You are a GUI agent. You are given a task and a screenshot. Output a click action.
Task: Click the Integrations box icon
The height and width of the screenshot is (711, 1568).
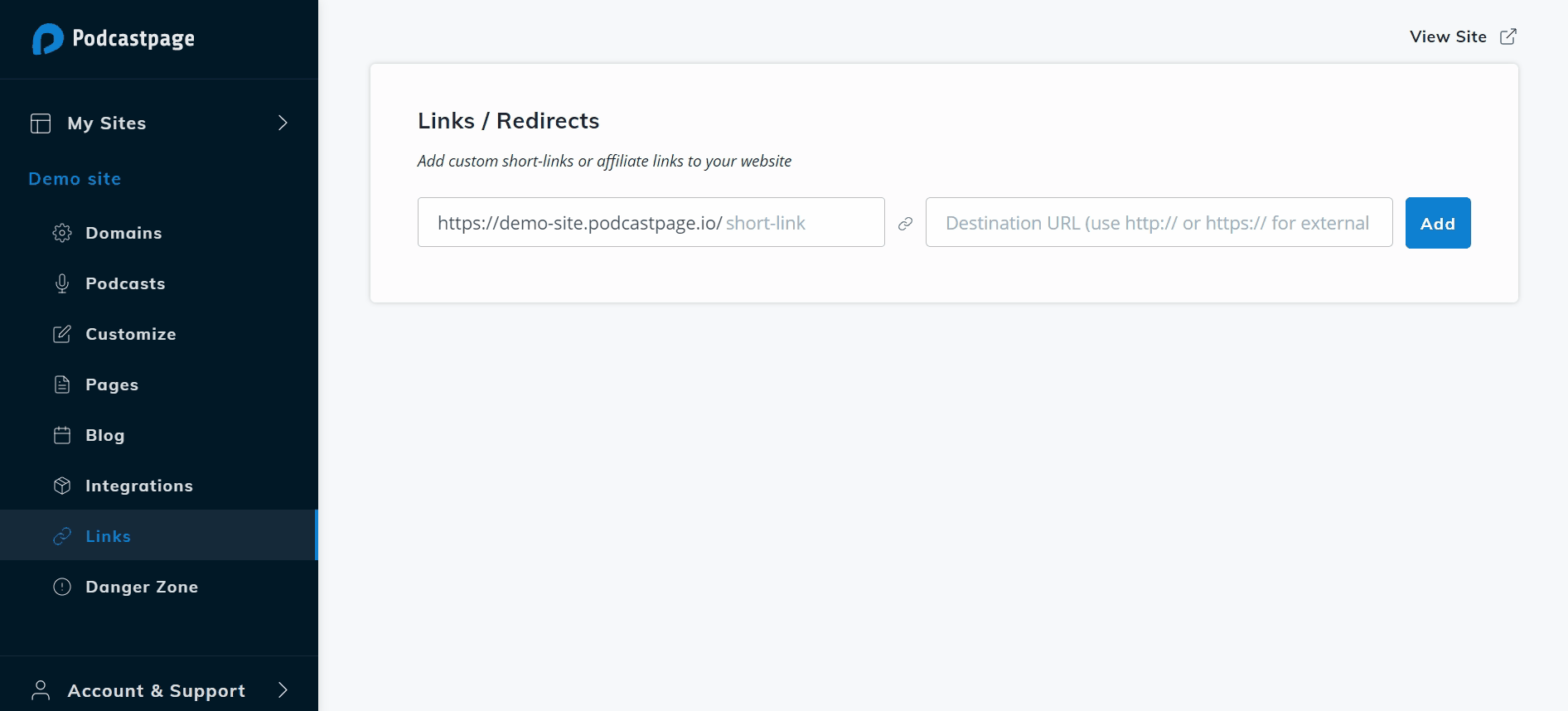[62, 486]
